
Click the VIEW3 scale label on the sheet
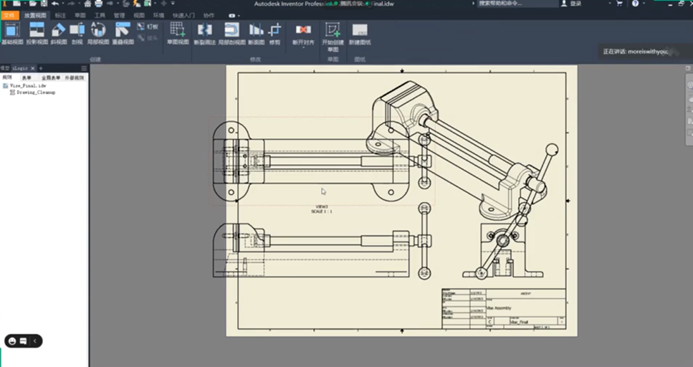(x=322, y=209)
